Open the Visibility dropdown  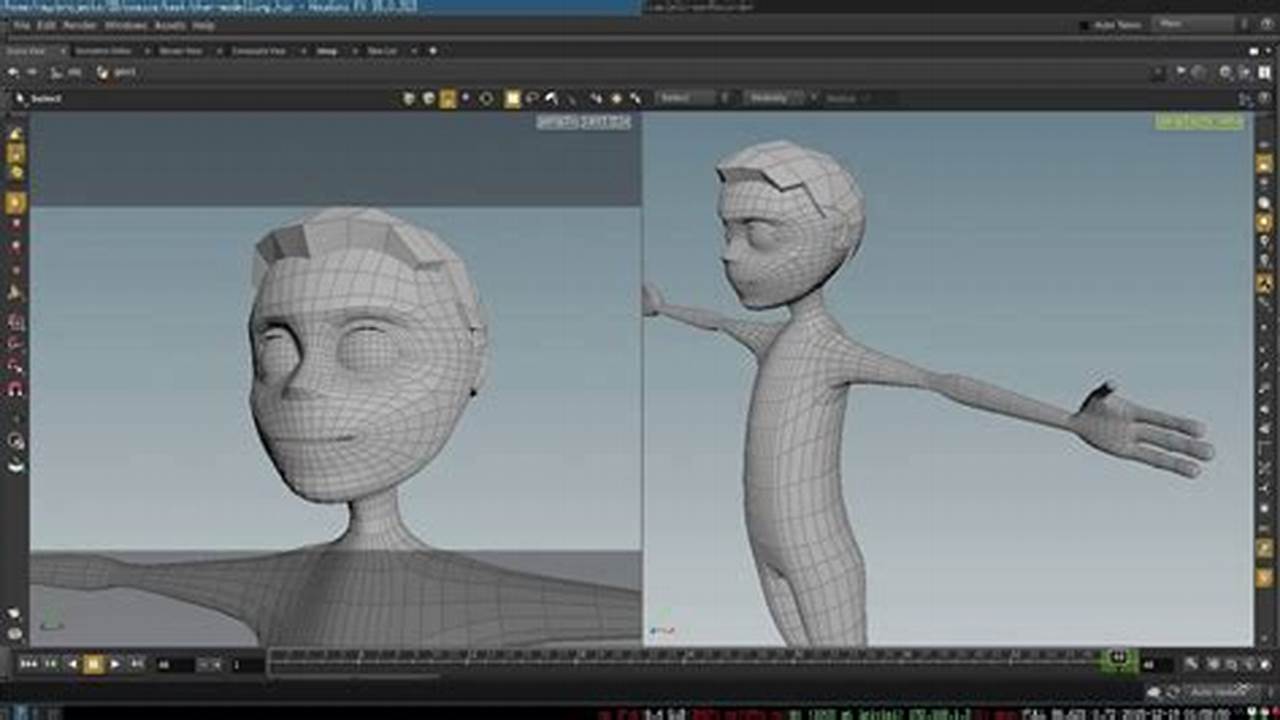pos(775,98)
